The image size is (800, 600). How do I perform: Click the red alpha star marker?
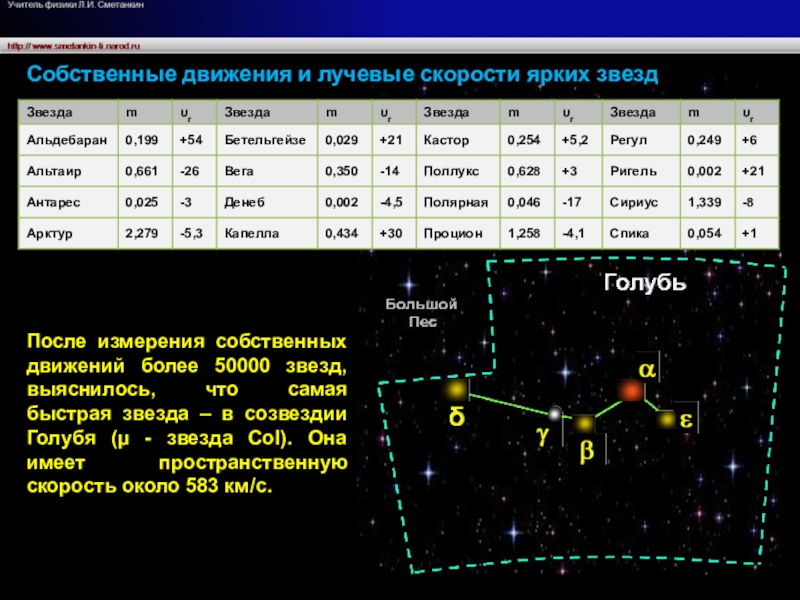(x=631, y=391)
